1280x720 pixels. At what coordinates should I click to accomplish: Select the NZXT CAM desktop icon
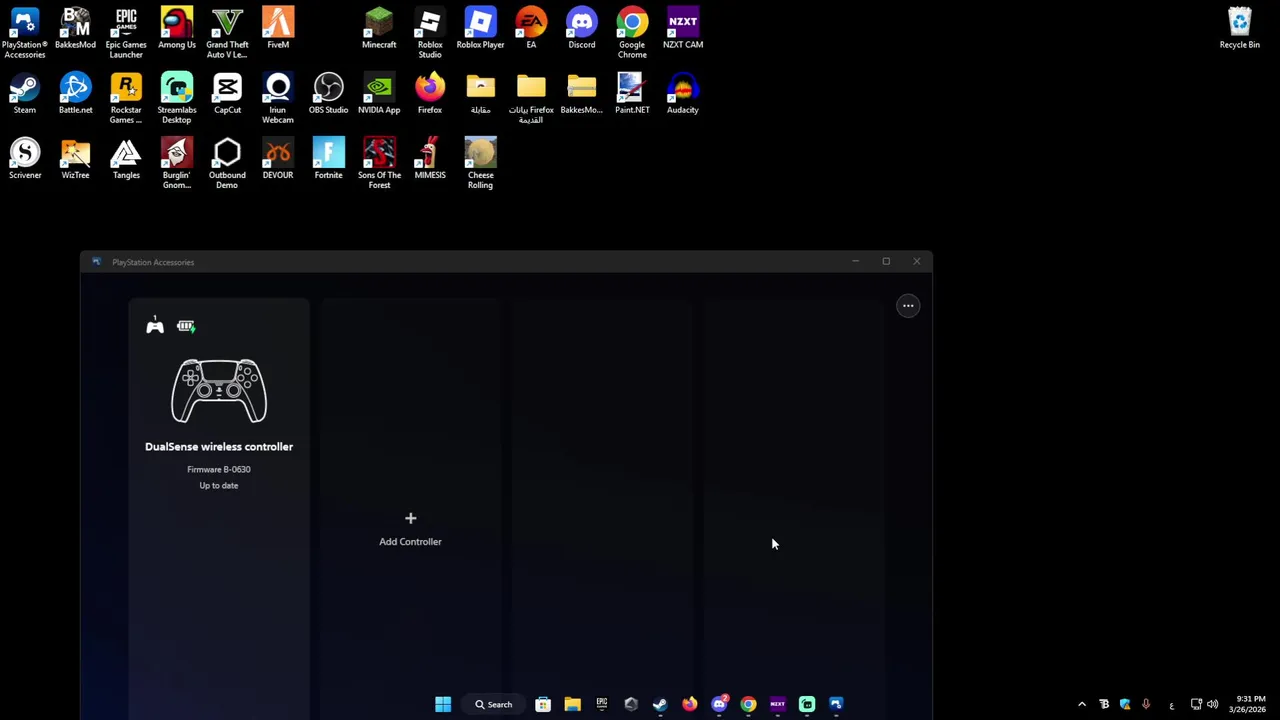(x=683, y=28)
